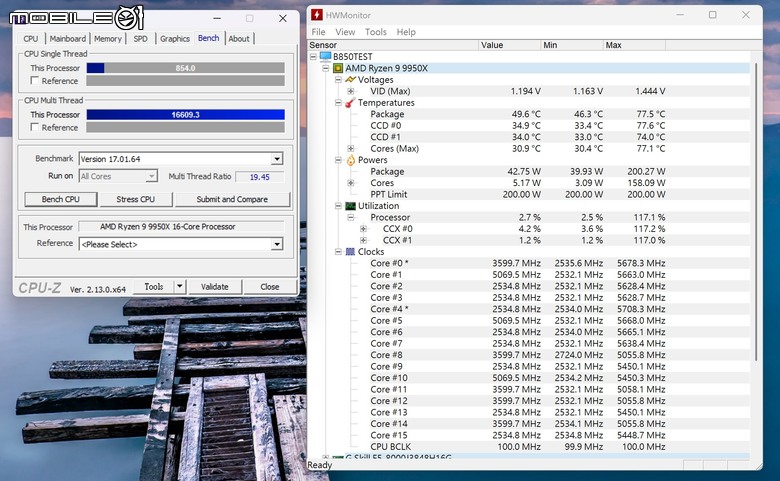Screen dimensions: 780x481
Task: Open the Reference processor Please Select dropdown
Action: tap(277, 244)
